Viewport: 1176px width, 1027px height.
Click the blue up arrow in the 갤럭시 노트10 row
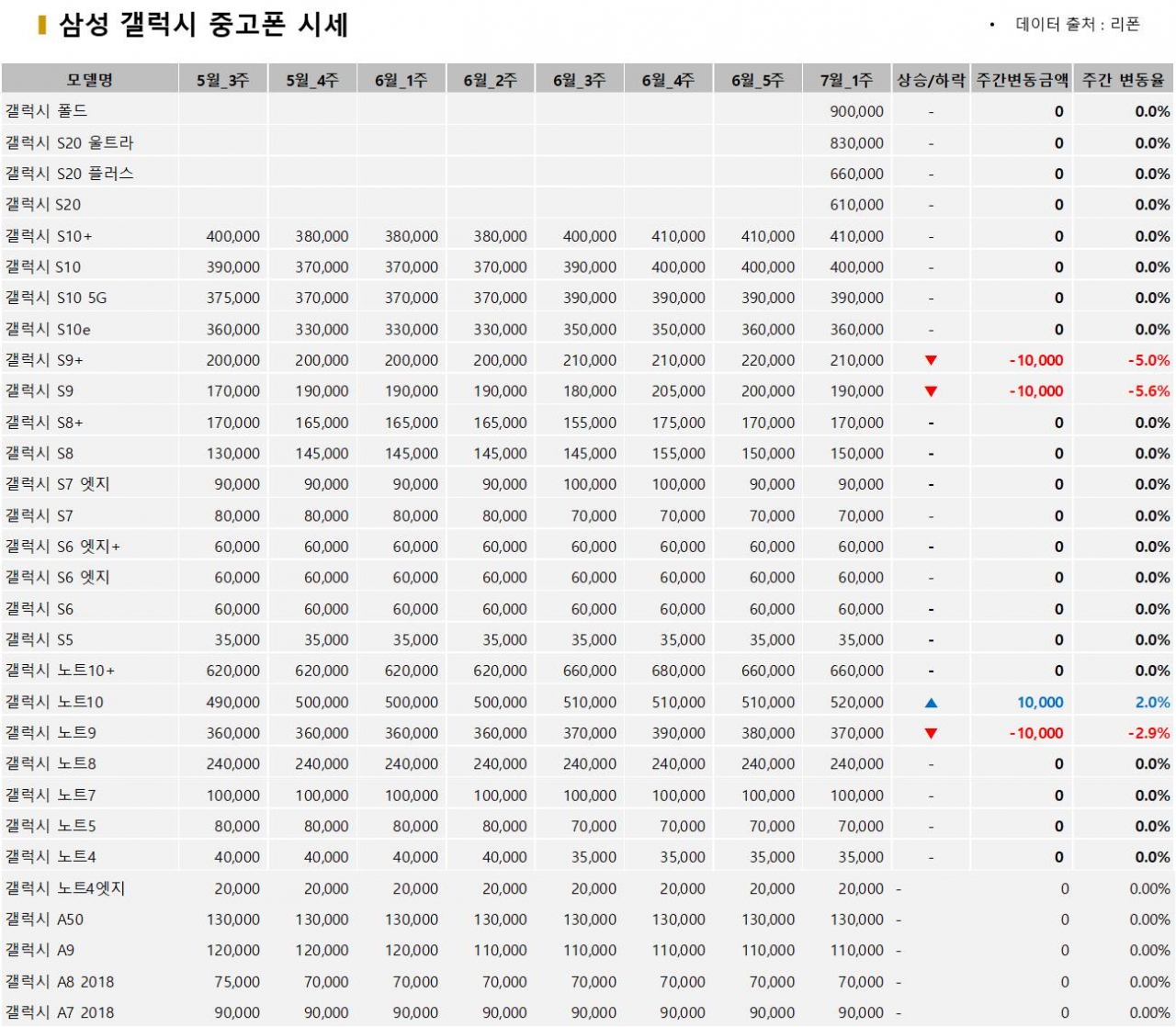click(x=931, y=703)
